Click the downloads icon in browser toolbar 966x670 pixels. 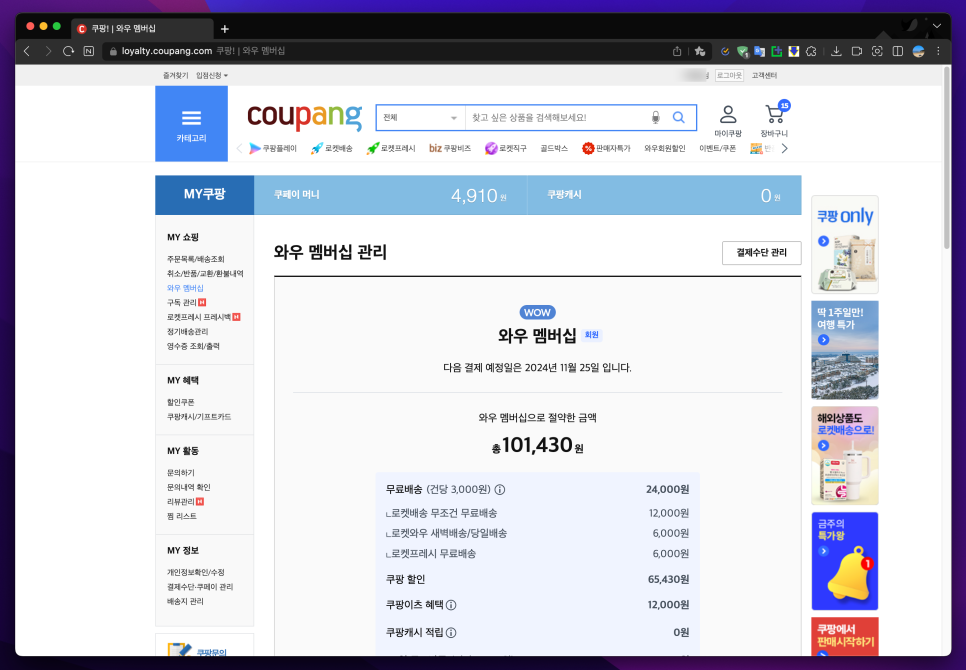point(836,51)
